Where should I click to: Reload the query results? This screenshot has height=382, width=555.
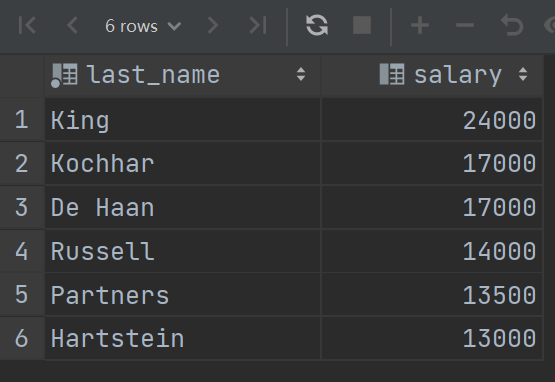[317, 25]
